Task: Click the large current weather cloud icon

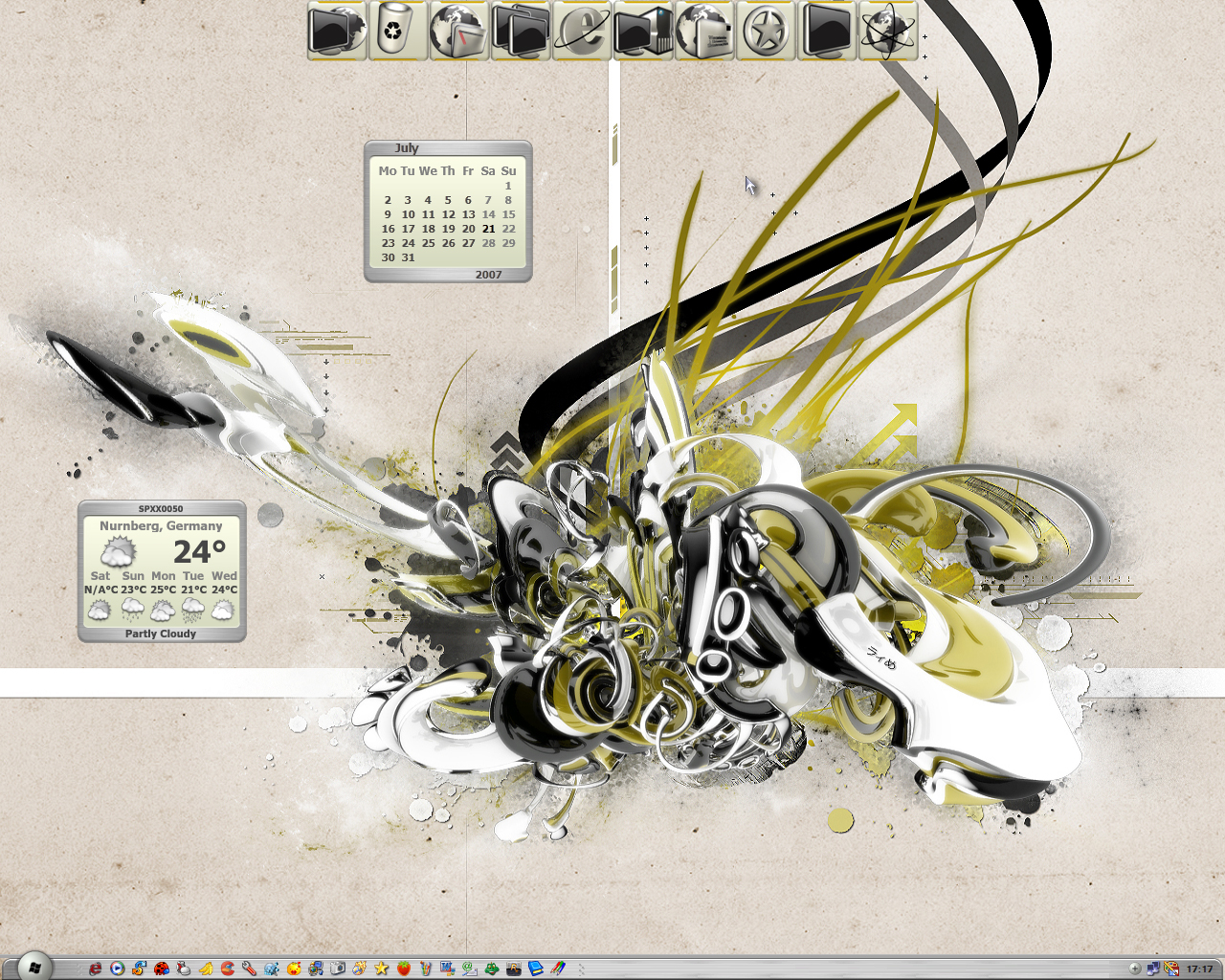Action: pos(118,552)
